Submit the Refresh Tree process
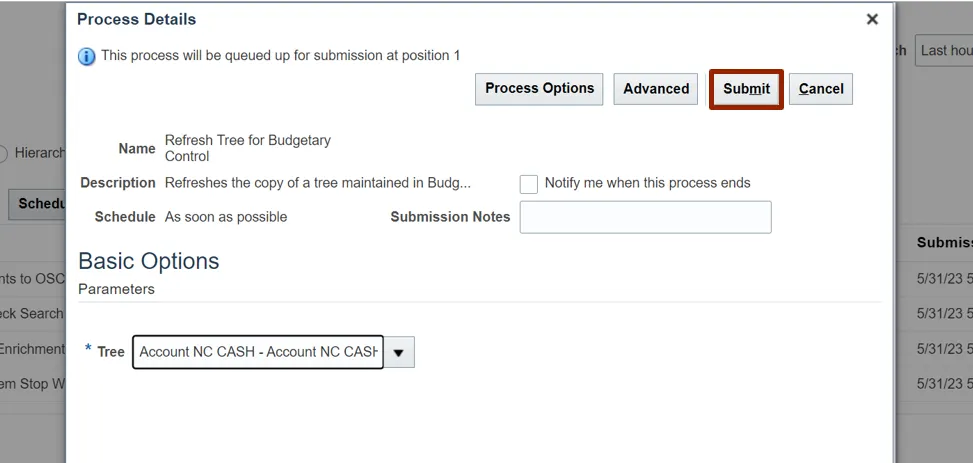 pos(746,89)
